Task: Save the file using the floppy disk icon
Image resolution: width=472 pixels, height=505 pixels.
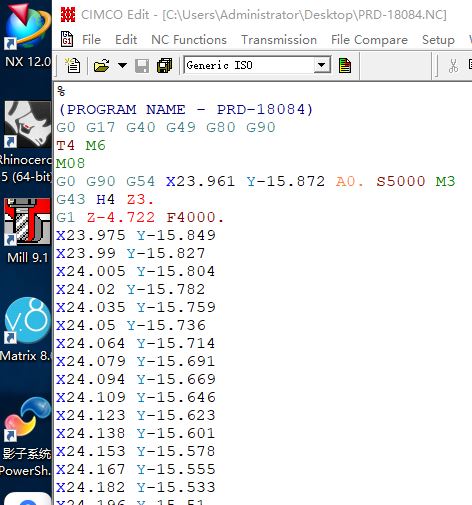Action: point(142,65)
